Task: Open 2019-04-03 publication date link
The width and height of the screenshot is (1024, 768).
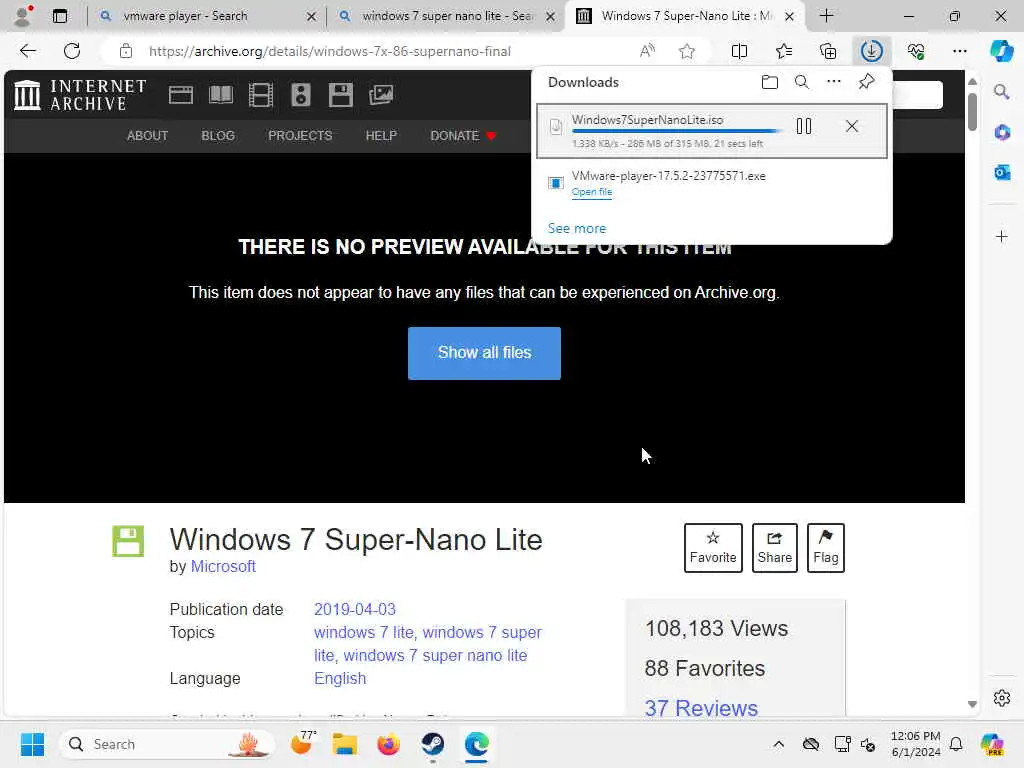Action: click(355, 609)
